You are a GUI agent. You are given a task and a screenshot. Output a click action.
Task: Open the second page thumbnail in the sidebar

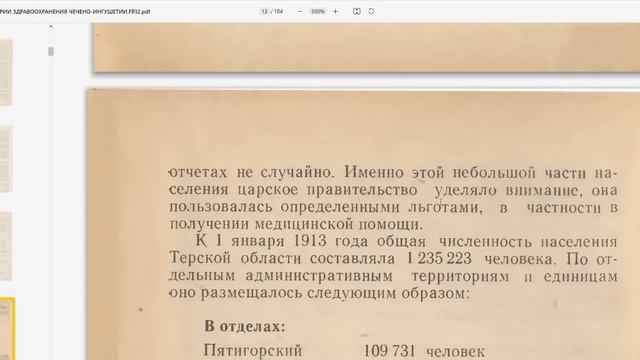pyautogui.click(x=6, y=159)
